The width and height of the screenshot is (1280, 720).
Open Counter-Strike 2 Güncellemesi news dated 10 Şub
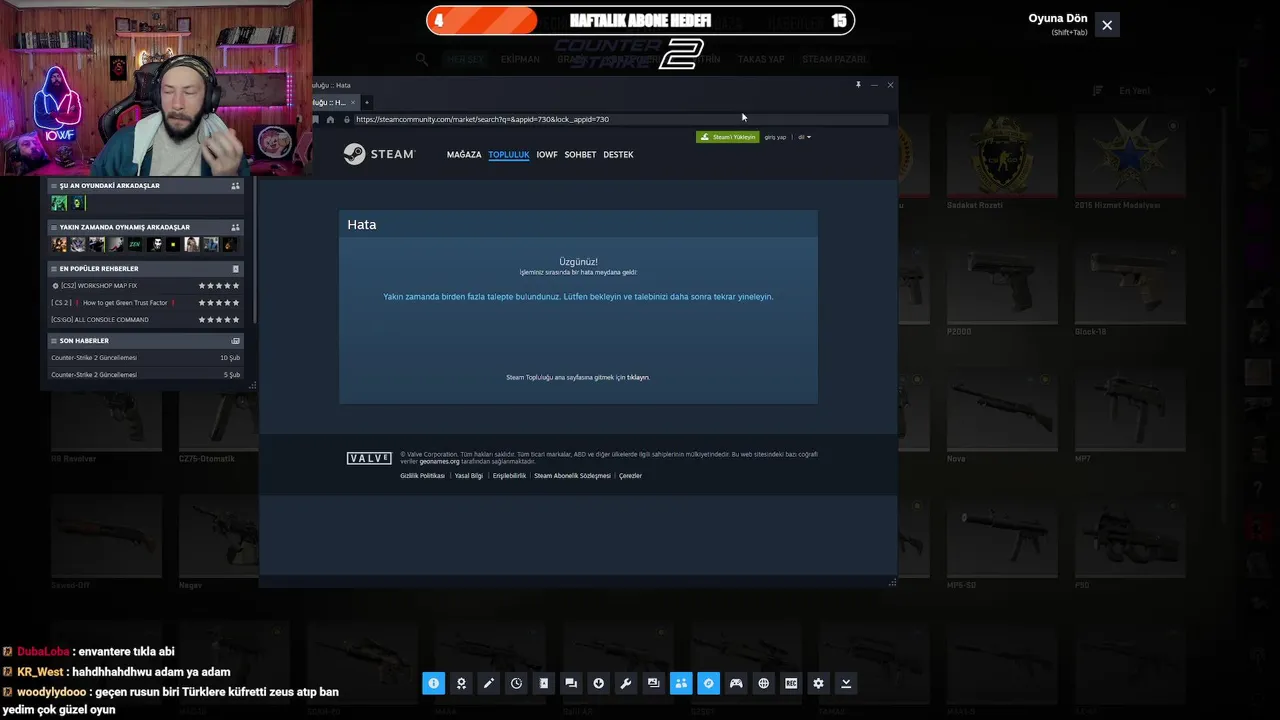(x=146, y=358)
